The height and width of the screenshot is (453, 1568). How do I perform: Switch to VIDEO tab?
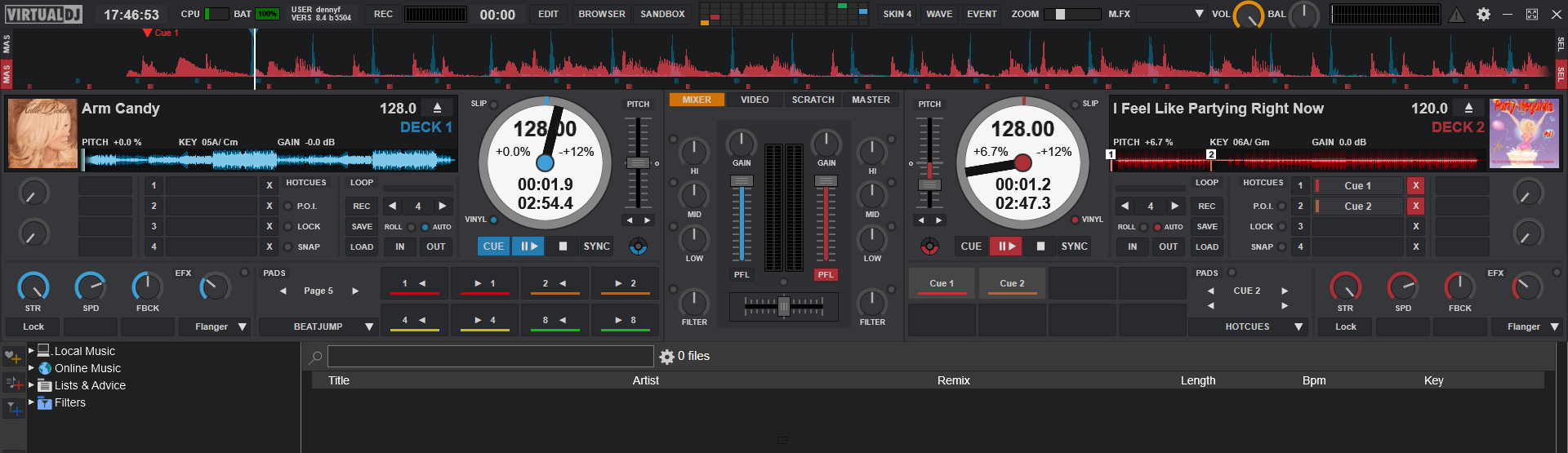(x=755, y=100)
